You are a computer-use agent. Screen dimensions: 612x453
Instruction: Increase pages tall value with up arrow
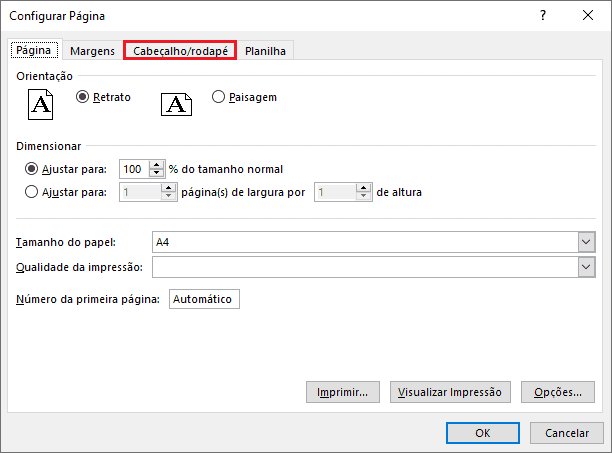363,188
